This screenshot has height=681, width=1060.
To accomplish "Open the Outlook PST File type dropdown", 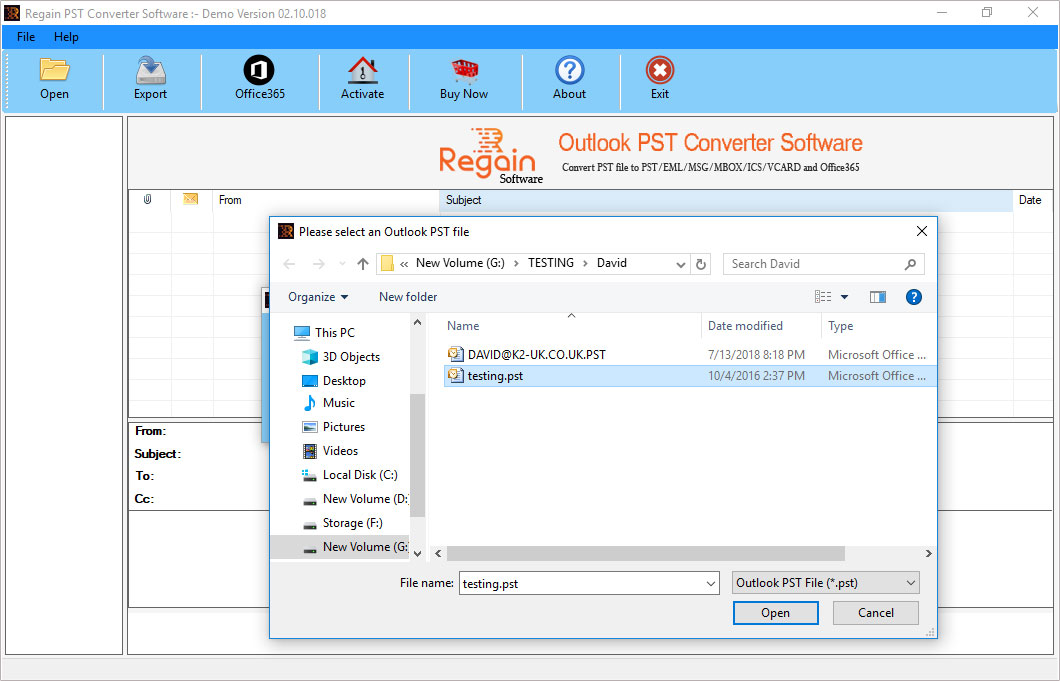I will click(825, 583).
